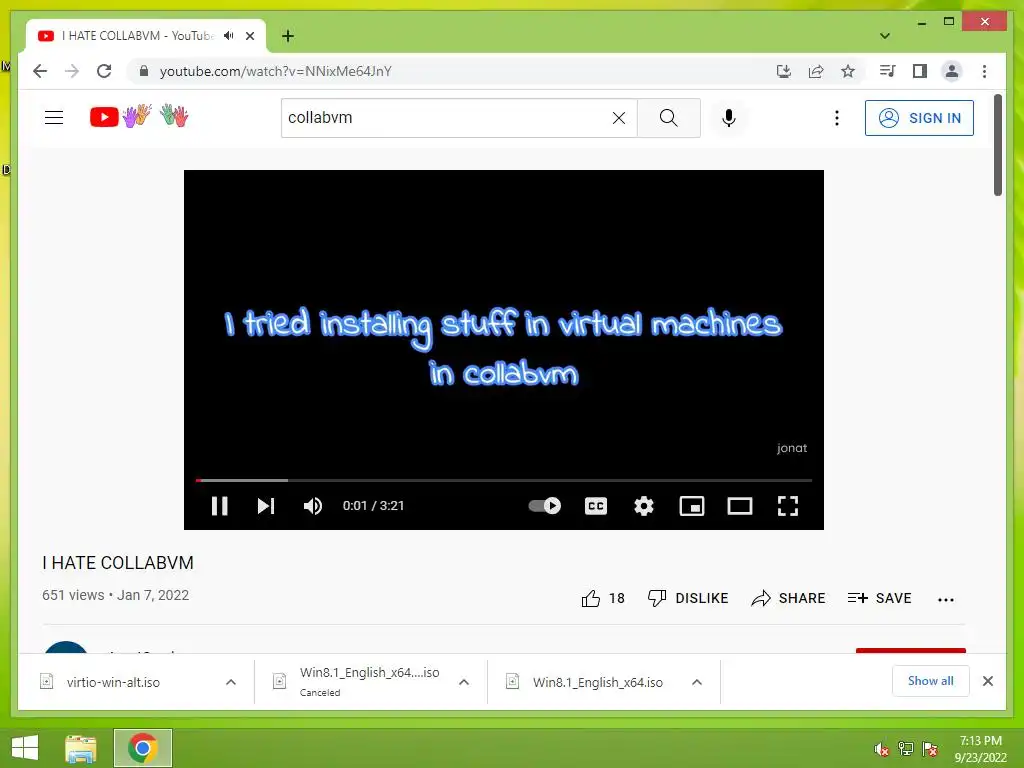The width and height of the screenshot is (1024, 768).
Task: Click Show all downloads
Action: click(x=931, y=681)
